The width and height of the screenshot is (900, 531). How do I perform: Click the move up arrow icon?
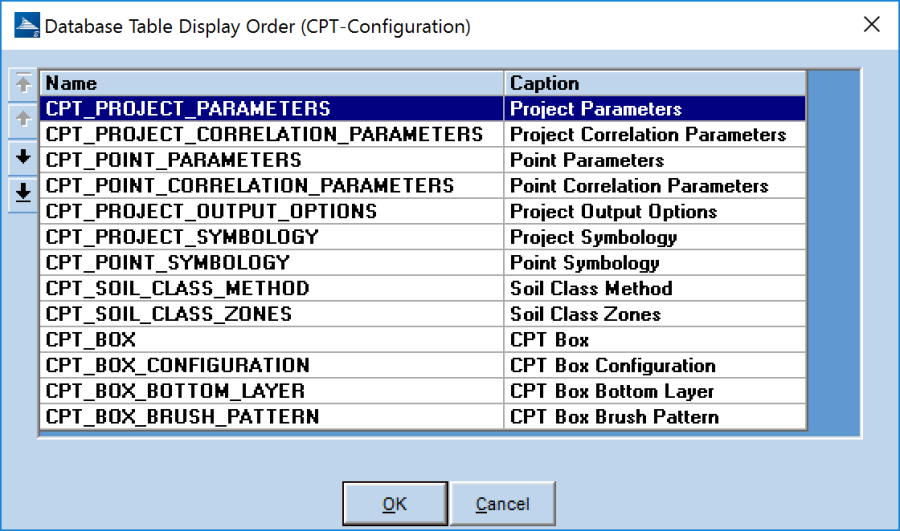pyautogui.click(x=23, y=121)
